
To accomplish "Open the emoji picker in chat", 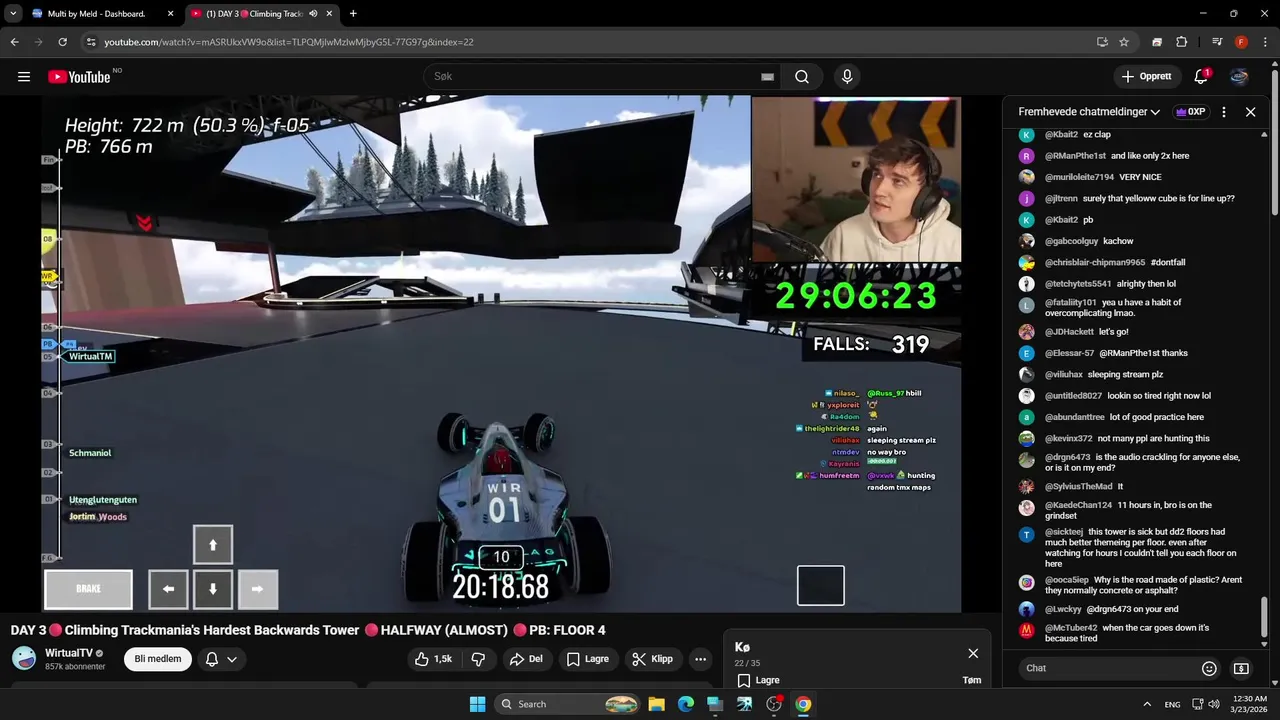I will (1209, 668).
